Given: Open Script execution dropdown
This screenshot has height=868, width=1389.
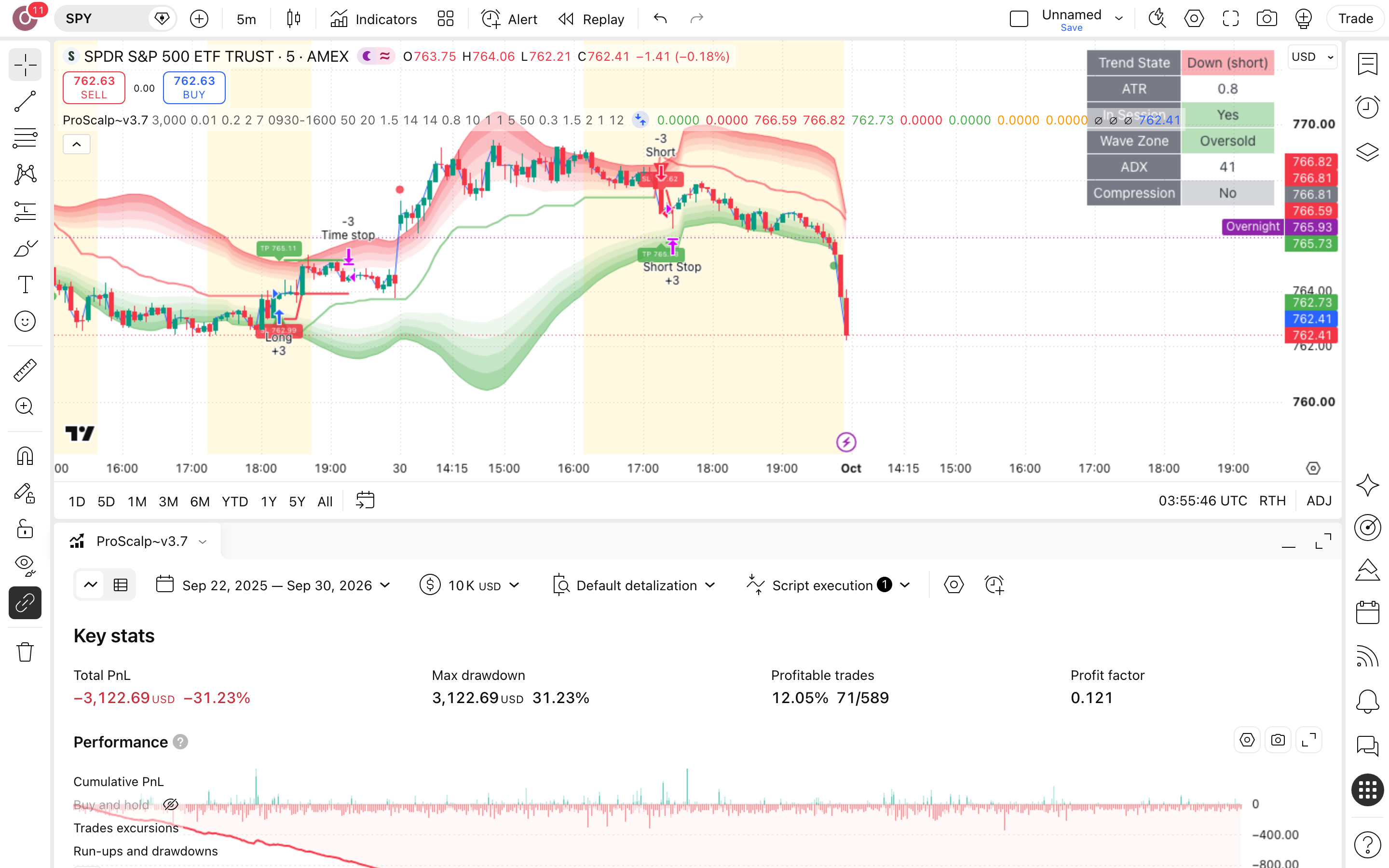Looking at the screenshot, I should (x=828, y=585).
